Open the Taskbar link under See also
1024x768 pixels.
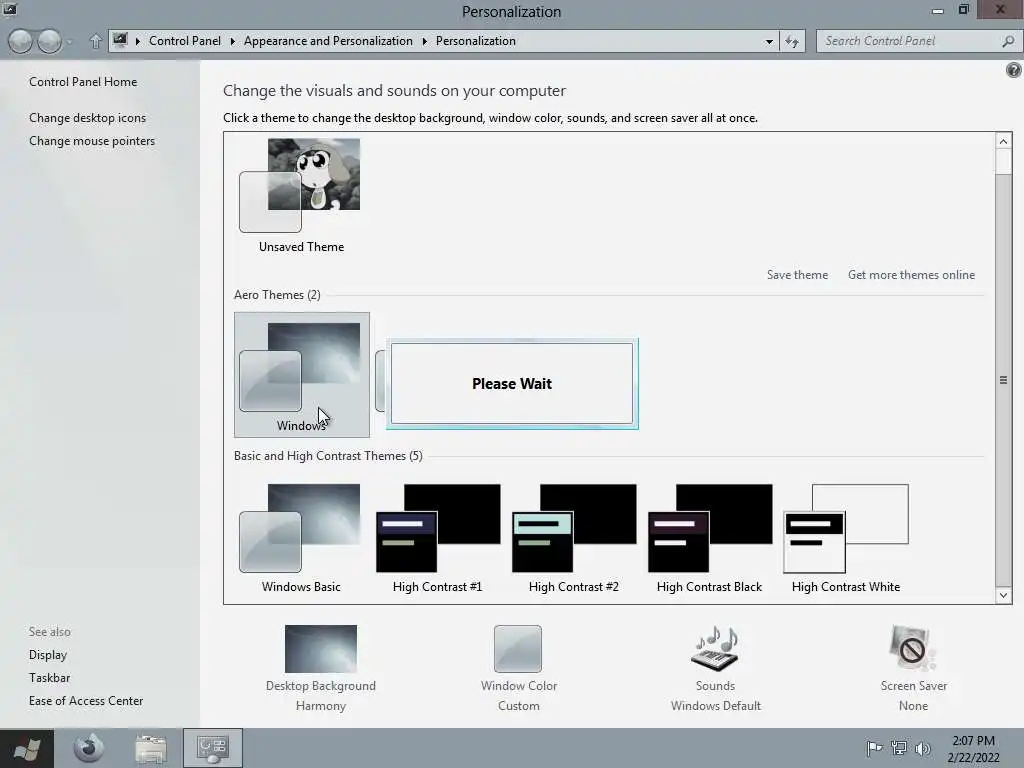click(50, 677)
